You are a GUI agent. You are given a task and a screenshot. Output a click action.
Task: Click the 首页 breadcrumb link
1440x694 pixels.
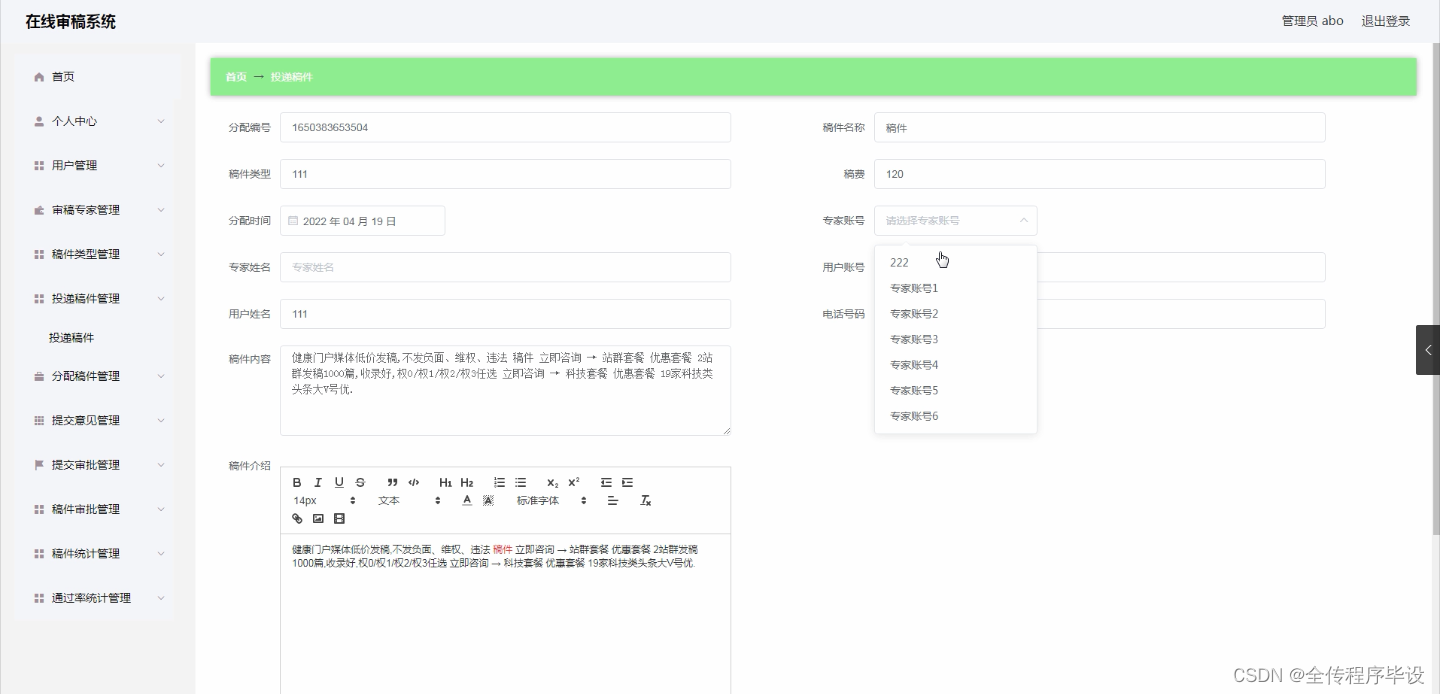(235, 77)
